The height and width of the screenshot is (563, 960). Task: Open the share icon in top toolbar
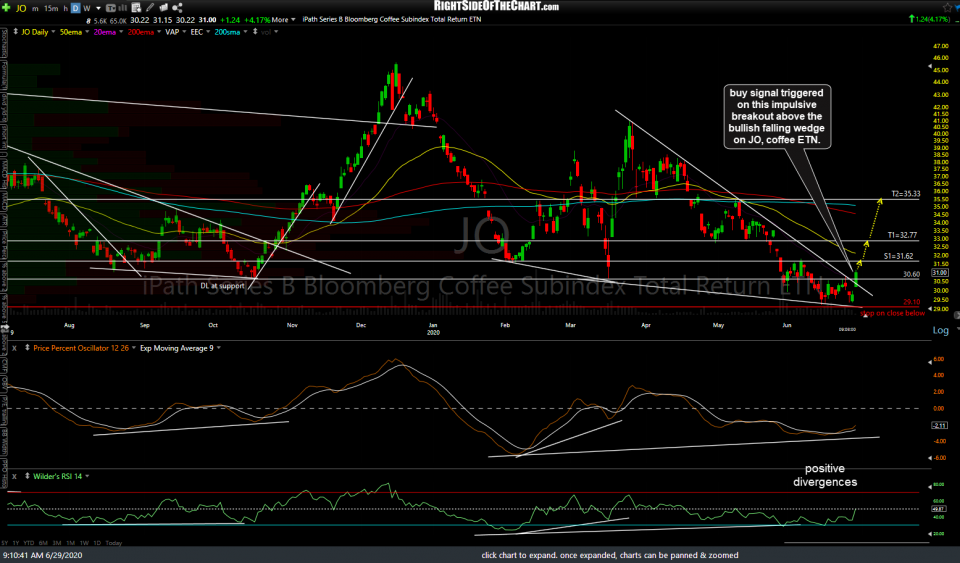177,5
